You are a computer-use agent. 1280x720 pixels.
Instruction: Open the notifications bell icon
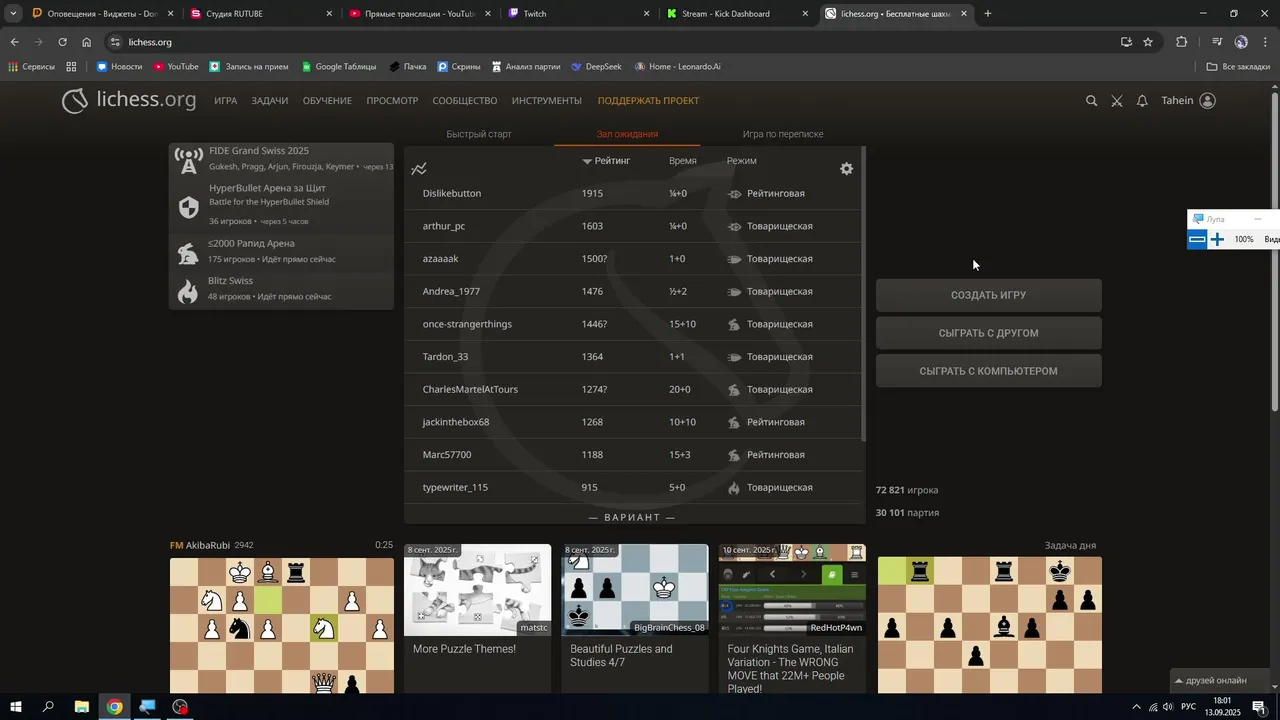[x=1142, y=101]
